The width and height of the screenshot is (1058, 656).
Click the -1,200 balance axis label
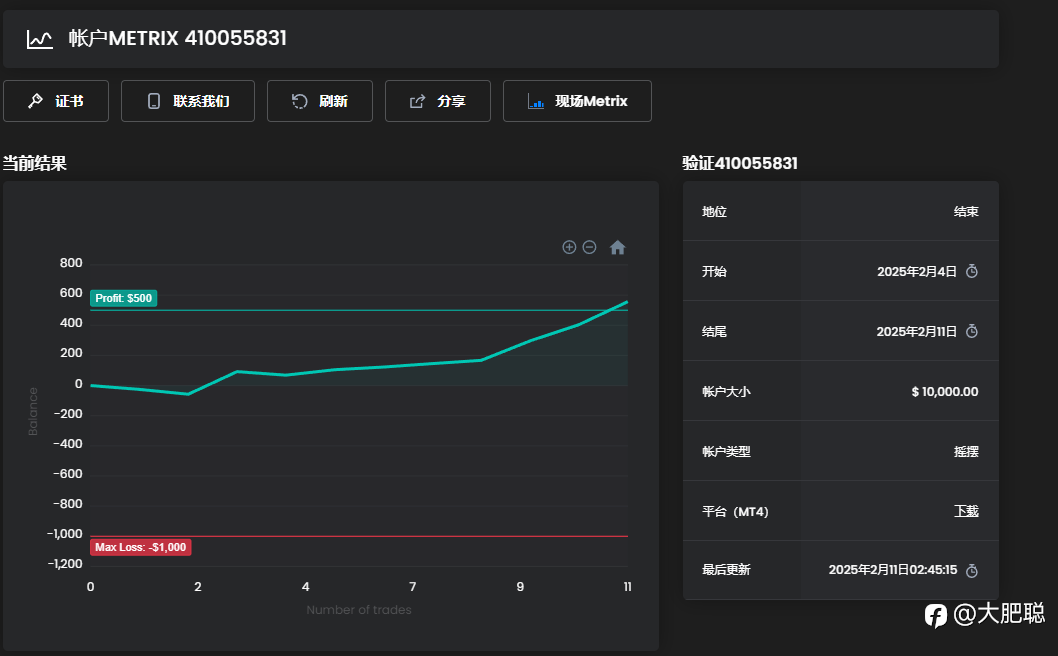65,564
